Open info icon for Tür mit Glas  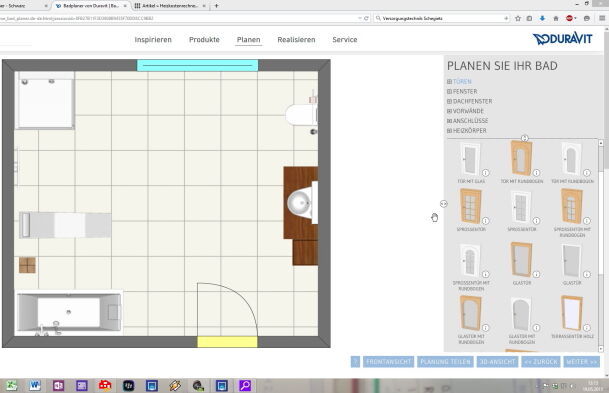tap(485, 173)
